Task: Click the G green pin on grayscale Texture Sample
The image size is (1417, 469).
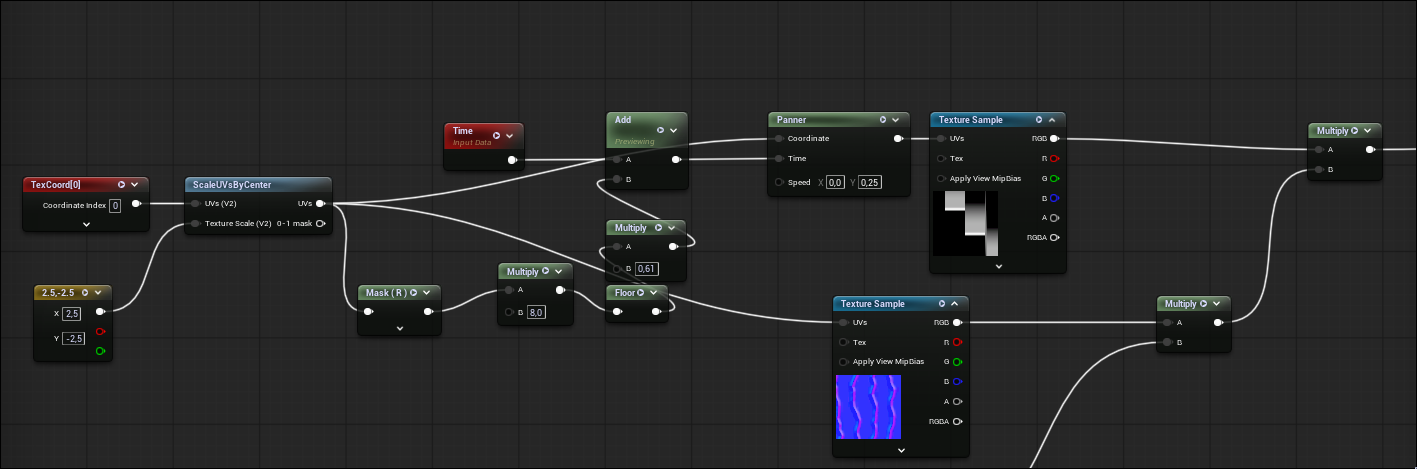Action: click(1054, 178)
